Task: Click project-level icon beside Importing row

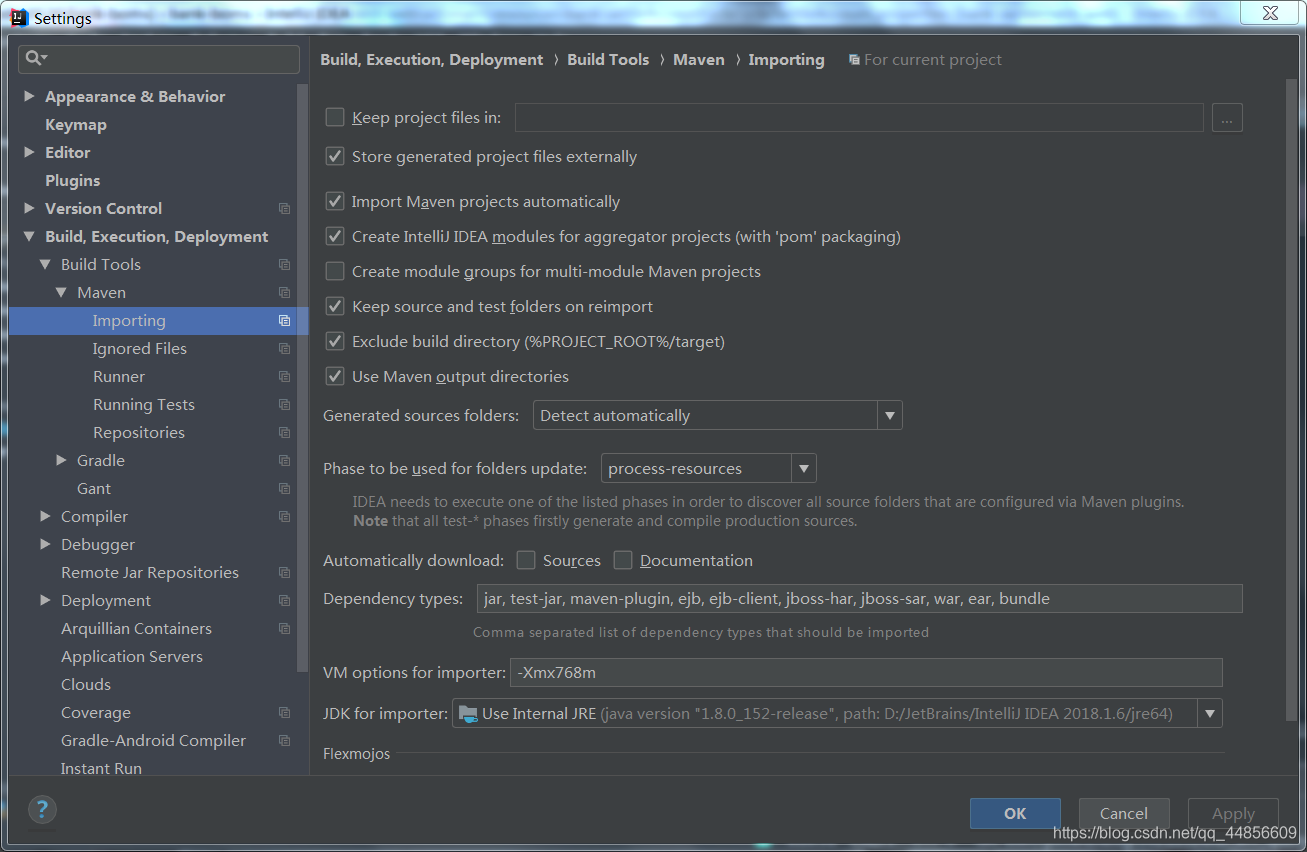Action: tap(284, 321)
